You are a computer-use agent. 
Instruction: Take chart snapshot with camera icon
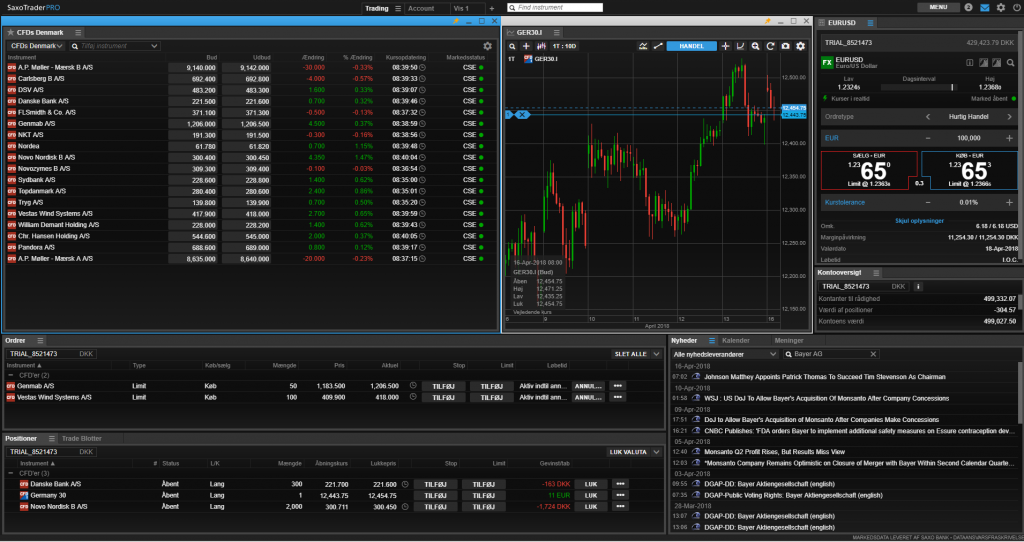coord(786,46)
